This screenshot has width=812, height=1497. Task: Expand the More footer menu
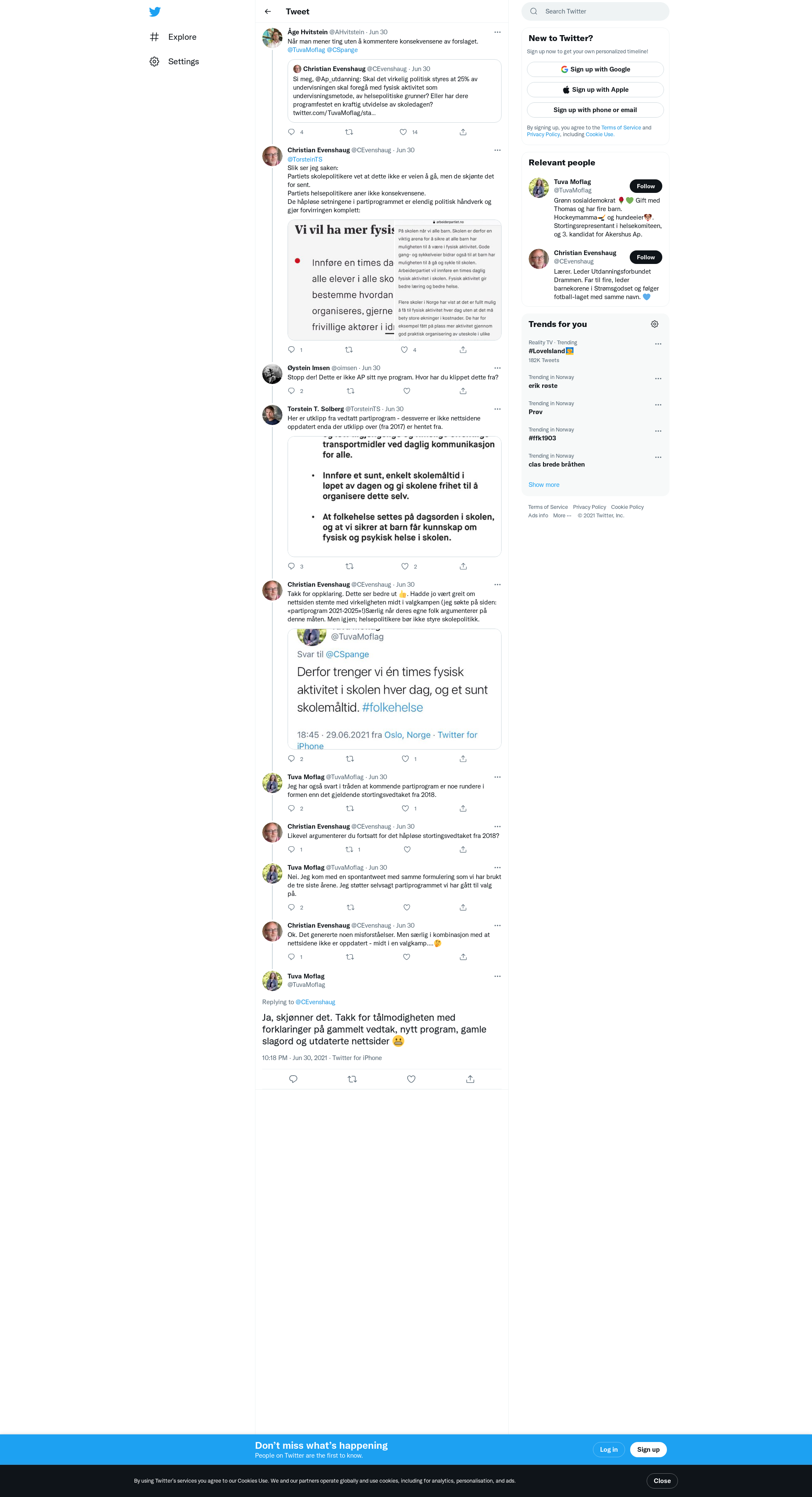[562, 516]
